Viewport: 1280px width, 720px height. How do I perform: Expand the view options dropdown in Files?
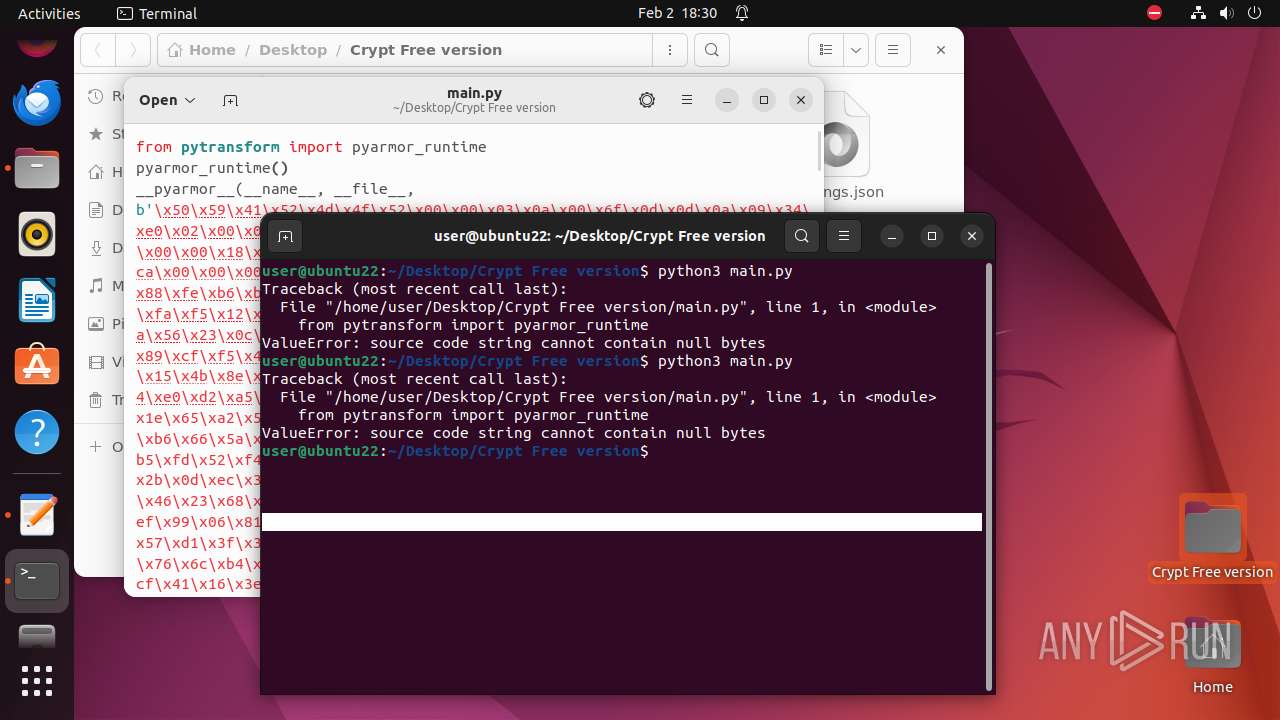pyautogui.click(x=855, y=50)
